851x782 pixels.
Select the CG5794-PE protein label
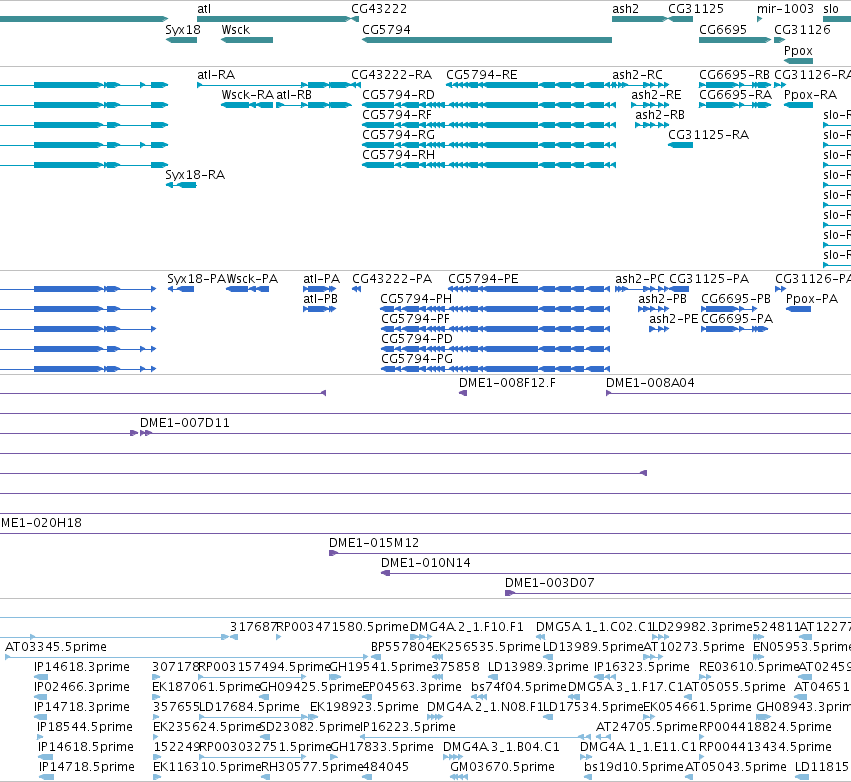point(483,279)
